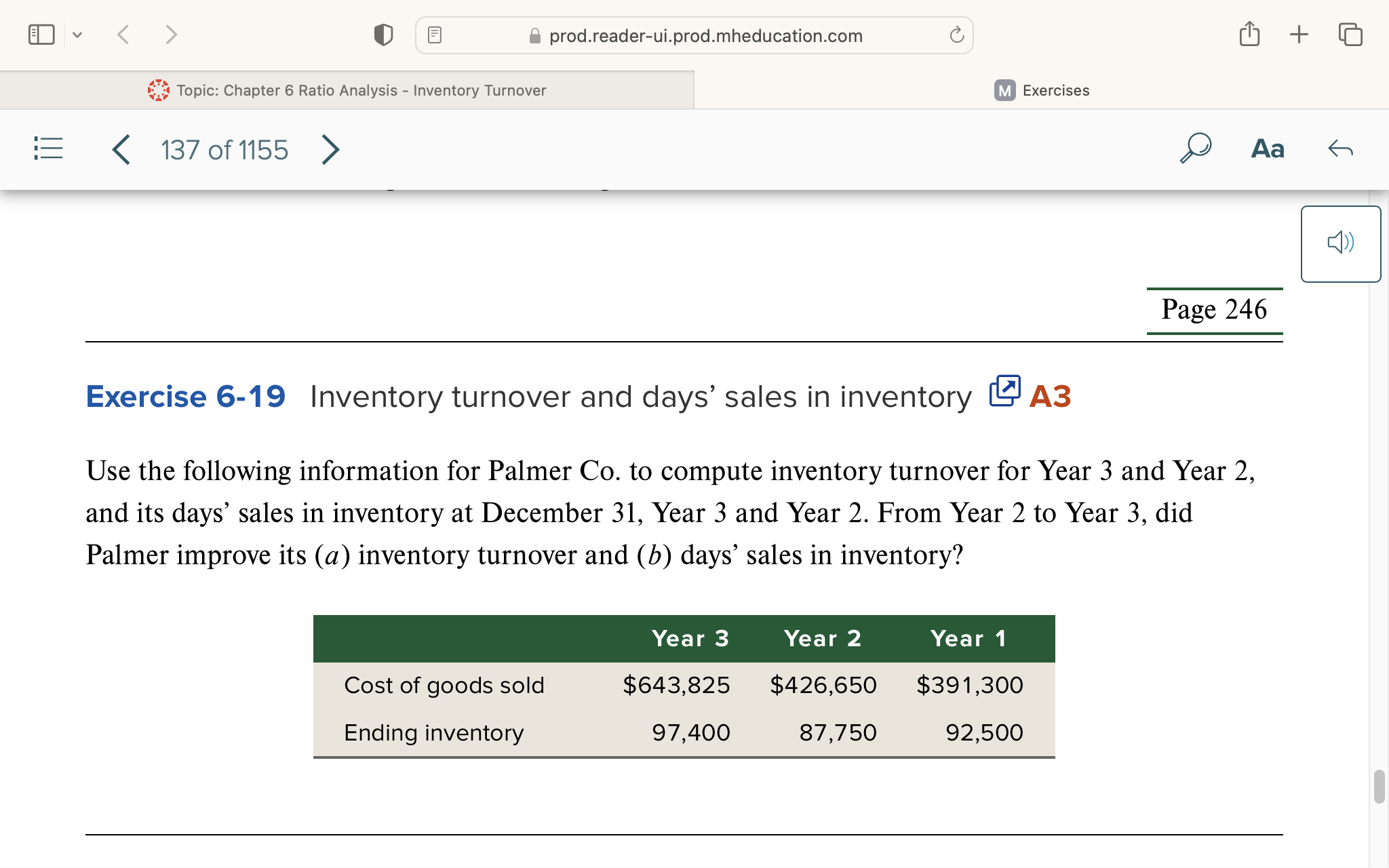Show the tab overview
This screenshot has width=1389, height=868.
click(x=1350, y=35)
